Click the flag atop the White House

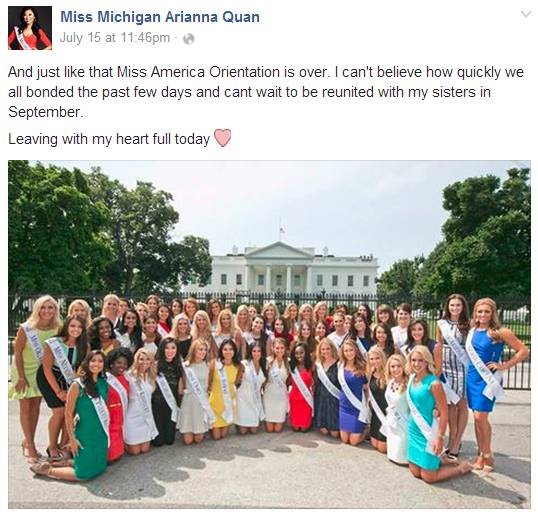coord(281,229)
